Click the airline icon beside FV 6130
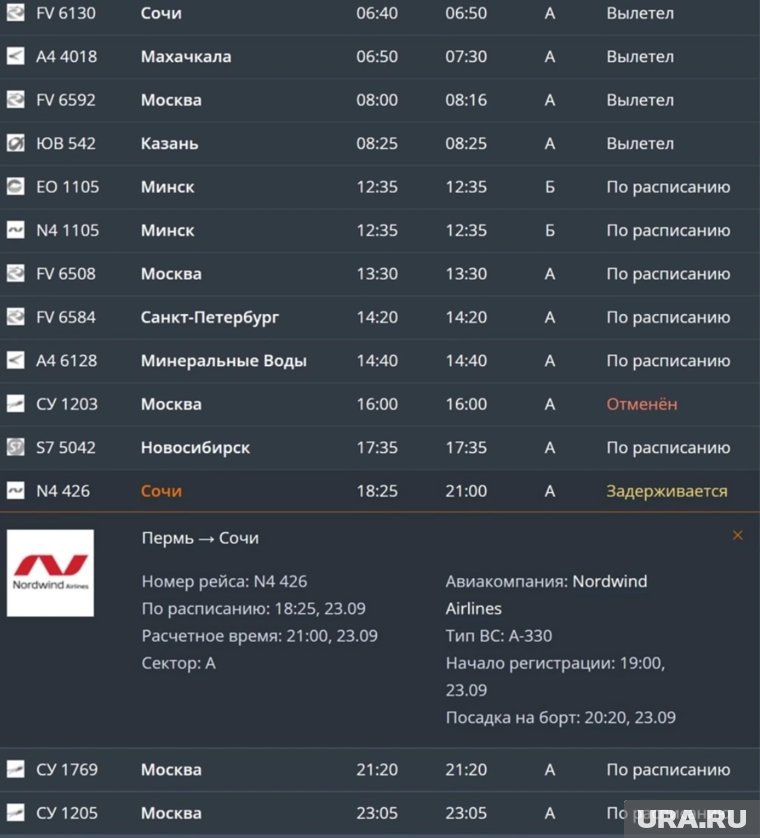 (15, 13)
